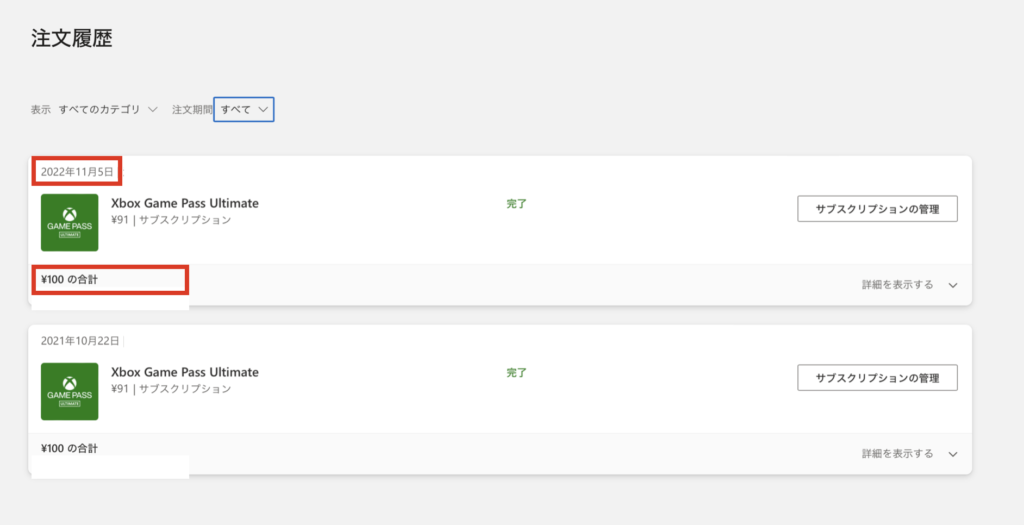Expand 詳細を表示する for the 2022年11月5日 order
Screen dimensions: 1024x525
909,285
